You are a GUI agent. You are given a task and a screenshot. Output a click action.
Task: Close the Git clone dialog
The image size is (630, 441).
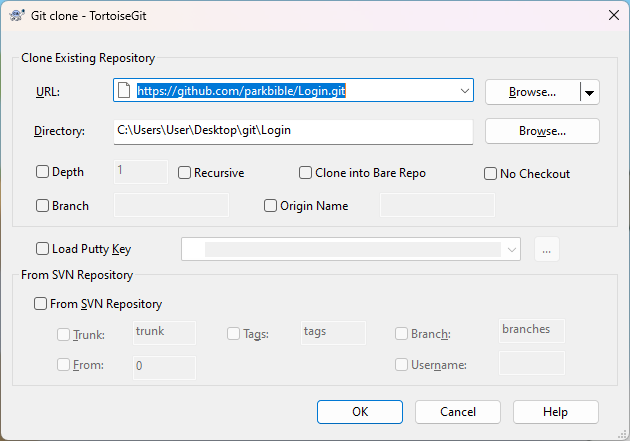click(614, 16)
